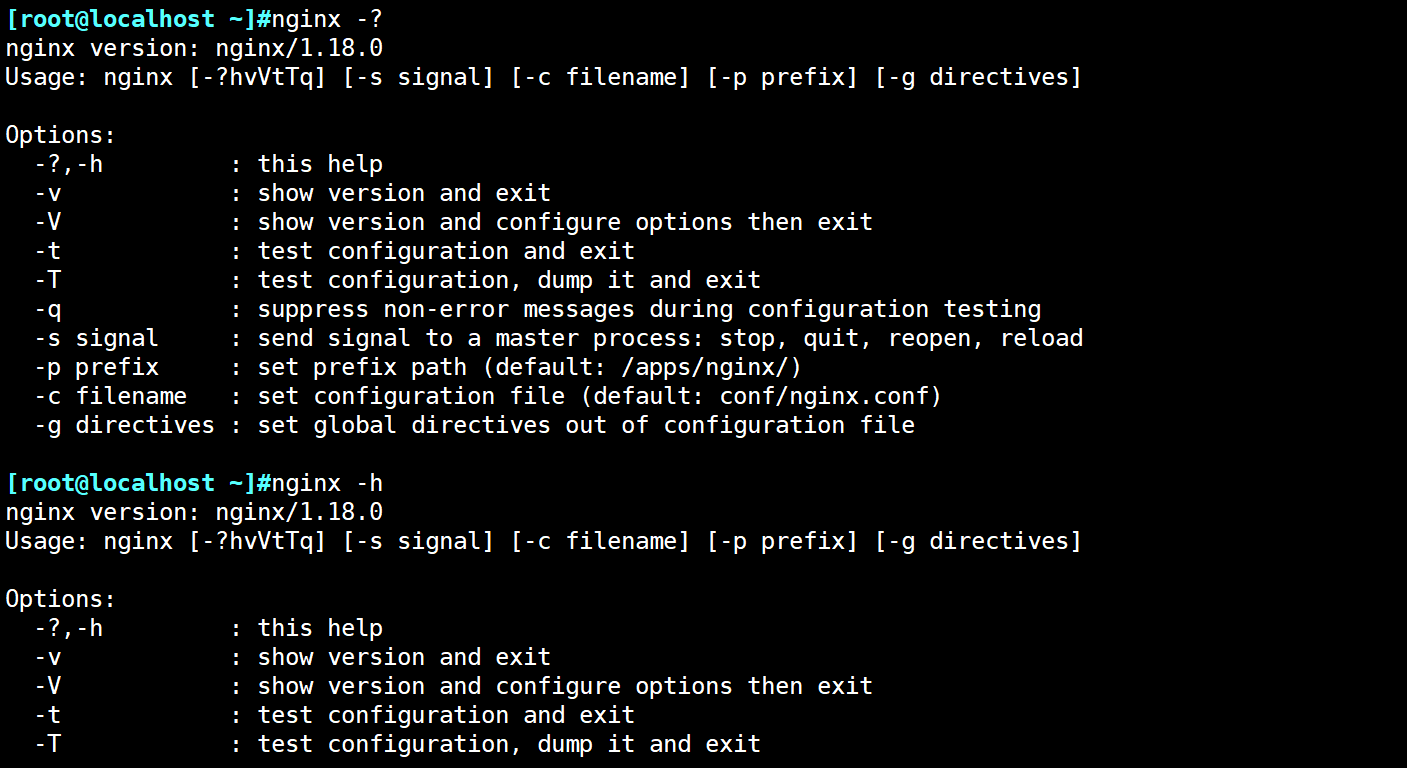The height and width of the screenshot is (768, 1407).
Task: Click the "-q" option flag
Action: pos(48,309)
